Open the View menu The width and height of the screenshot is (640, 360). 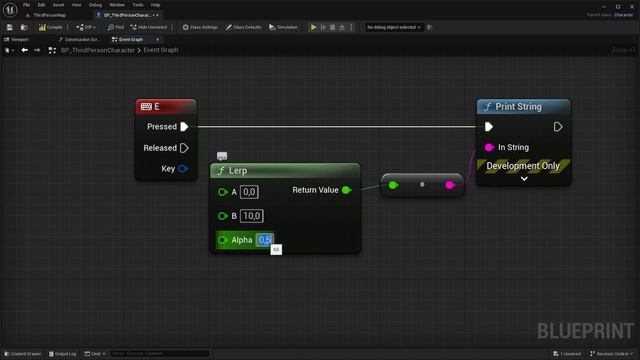76,5
